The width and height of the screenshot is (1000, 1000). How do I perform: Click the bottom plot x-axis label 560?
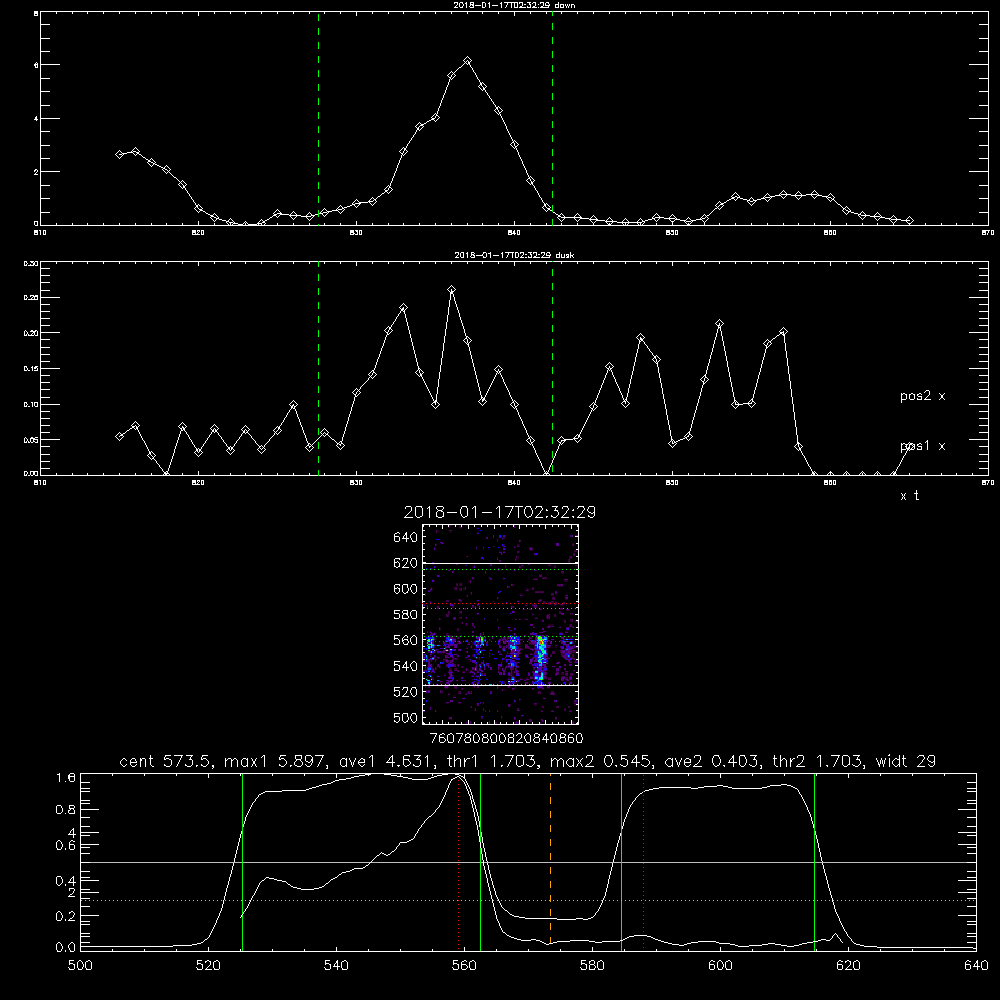tap(464, 966)
